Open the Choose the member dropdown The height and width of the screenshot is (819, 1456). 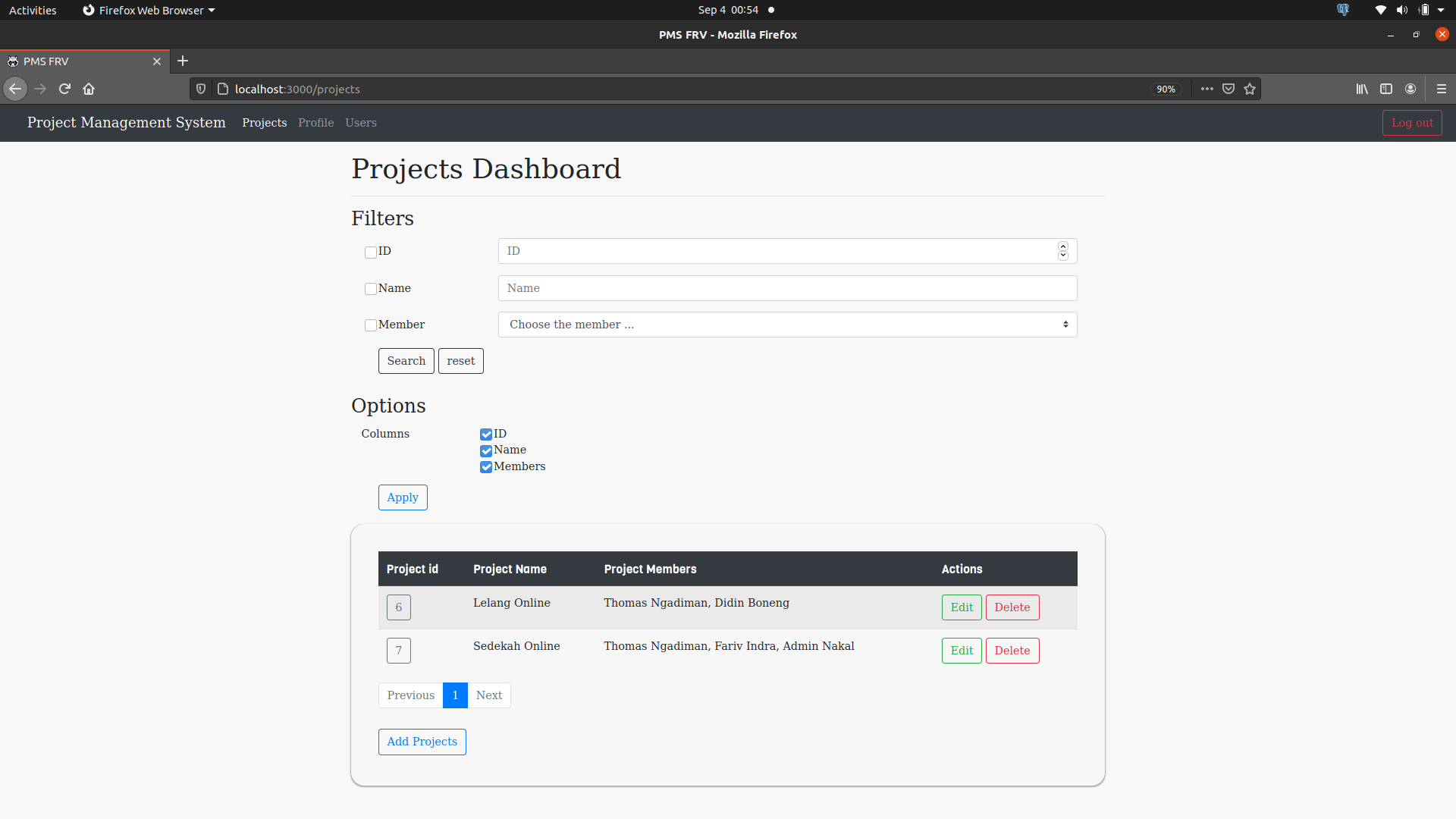tap(787, 324)
